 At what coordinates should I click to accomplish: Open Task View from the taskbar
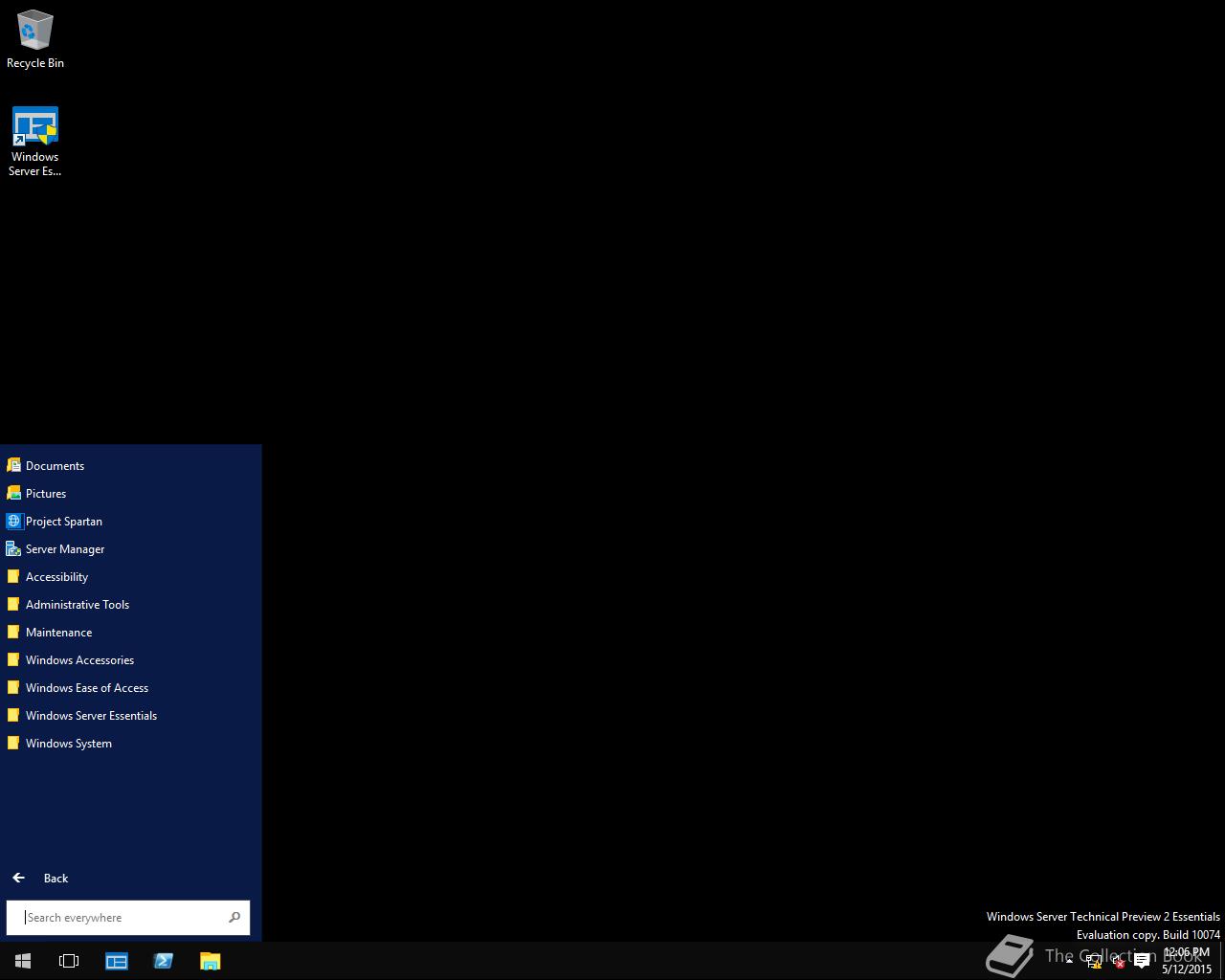coord(69,961)
